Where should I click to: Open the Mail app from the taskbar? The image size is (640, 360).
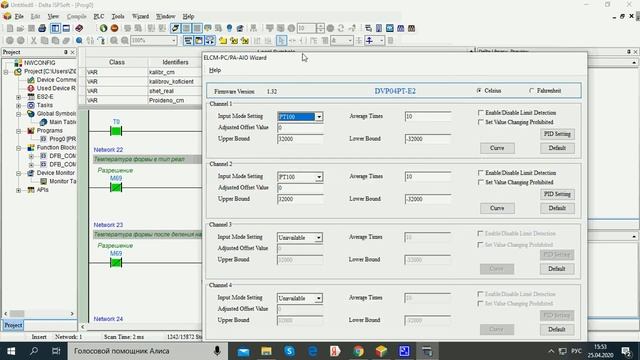[x=243, y=351]
